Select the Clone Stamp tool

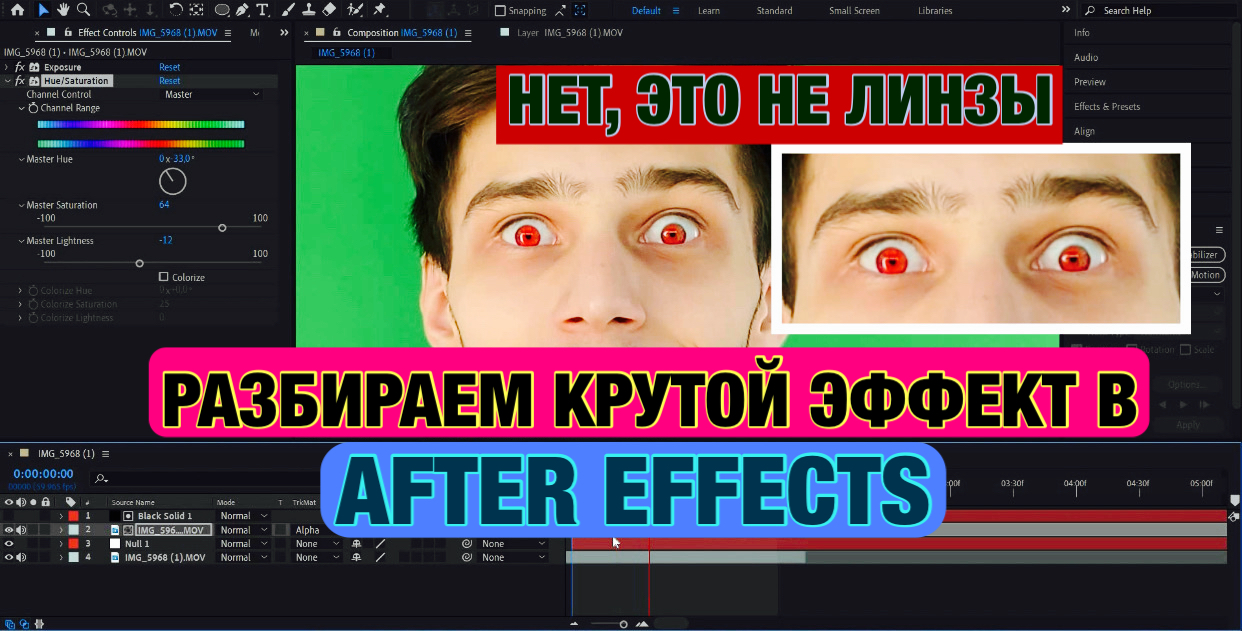coord(309,10)
